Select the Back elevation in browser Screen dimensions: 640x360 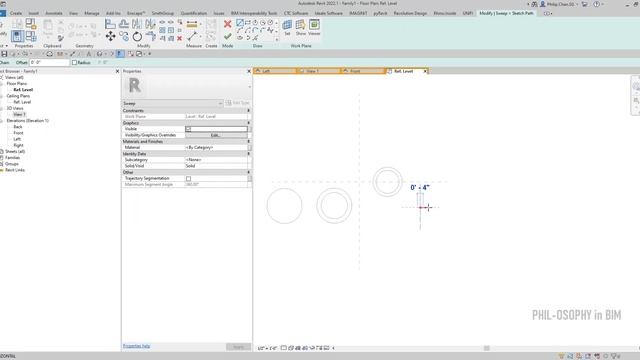point(18,127)
